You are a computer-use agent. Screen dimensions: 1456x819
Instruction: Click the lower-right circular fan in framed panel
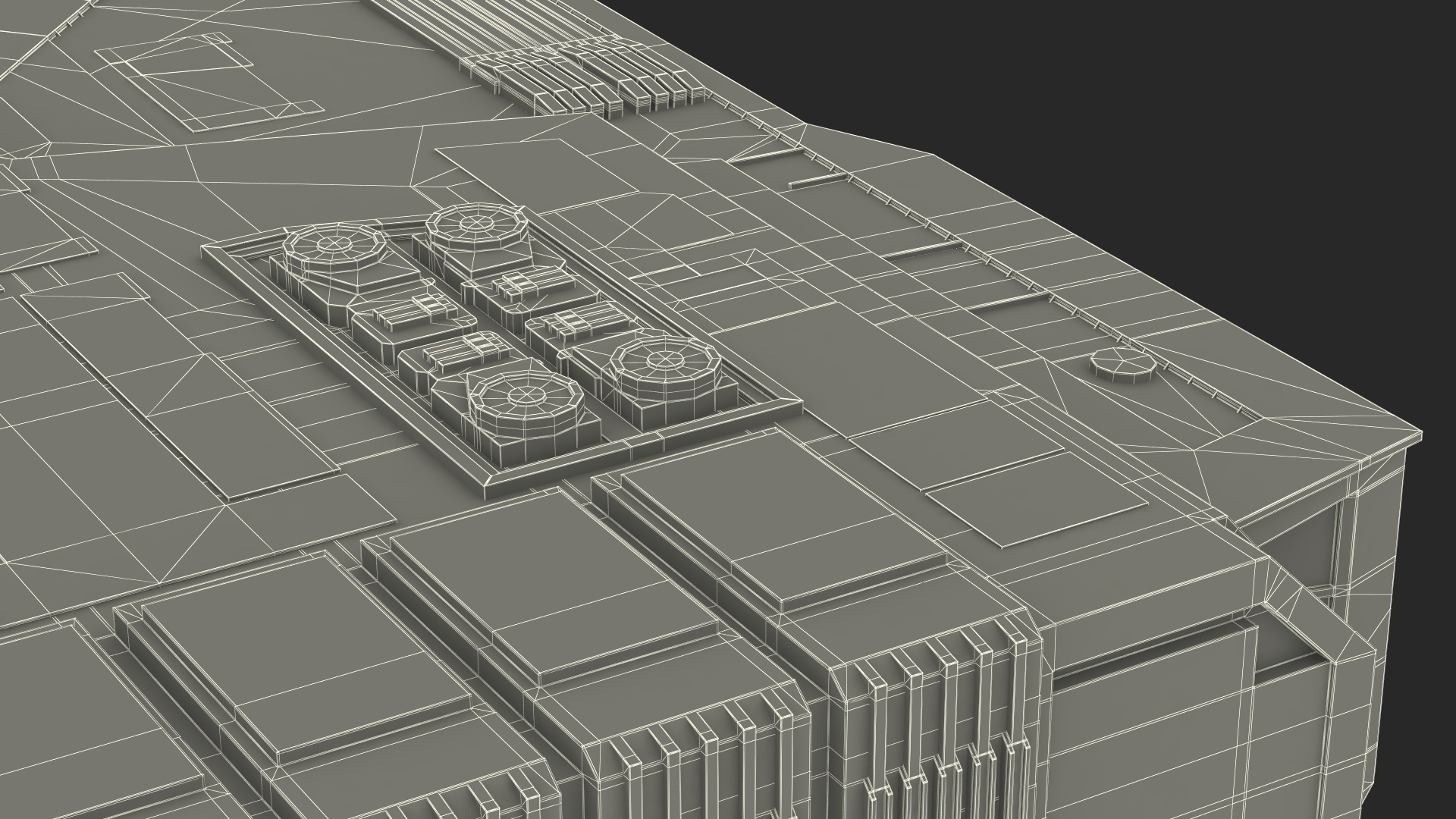coord(664,361)
